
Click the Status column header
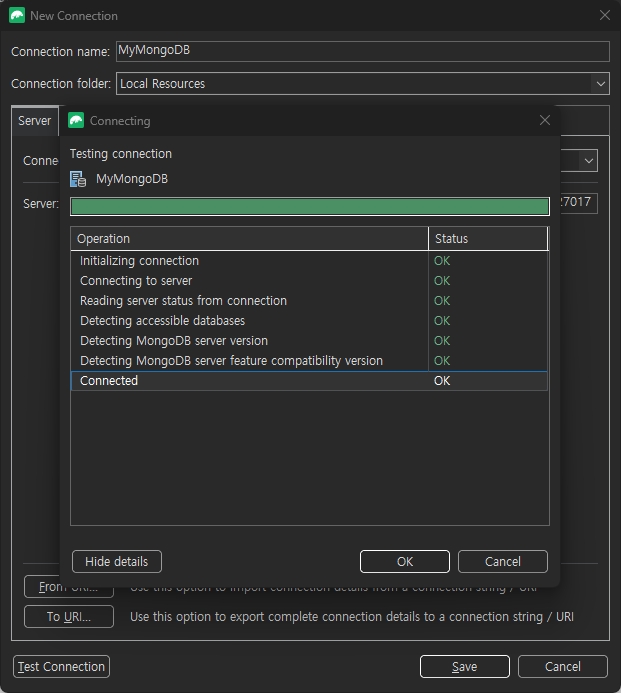(488, 239)
